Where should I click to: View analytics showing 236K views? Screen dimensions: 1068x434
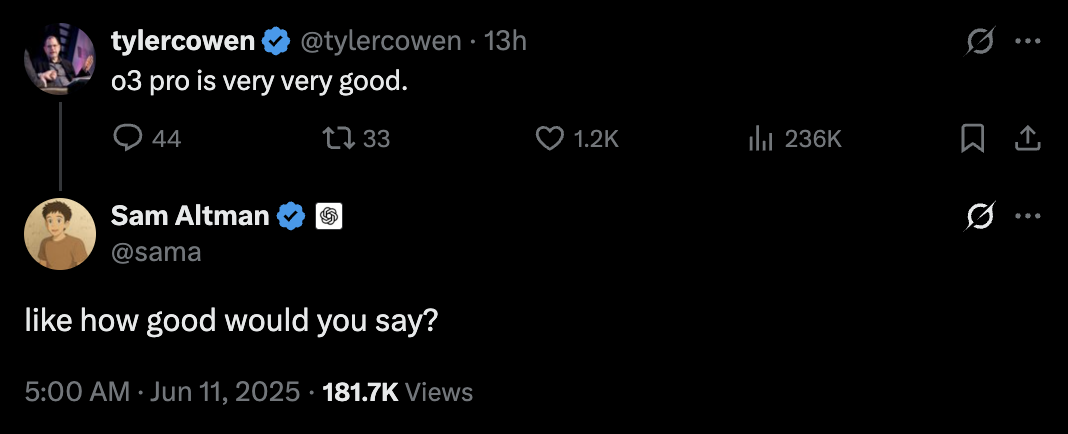795,139
